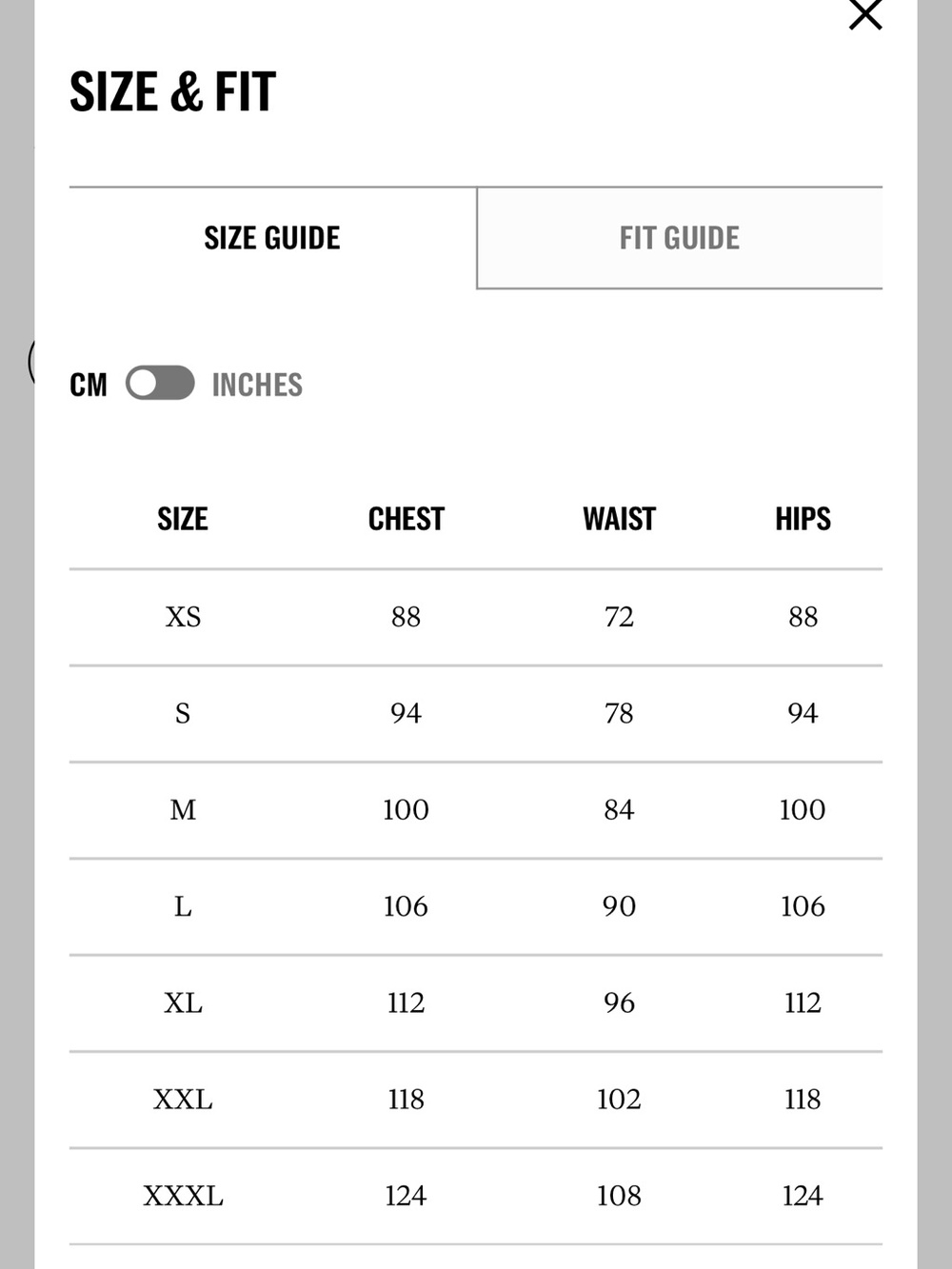Click the INCHES unit label
This screenshot has height=1269, width=952.
click(257, 385)
